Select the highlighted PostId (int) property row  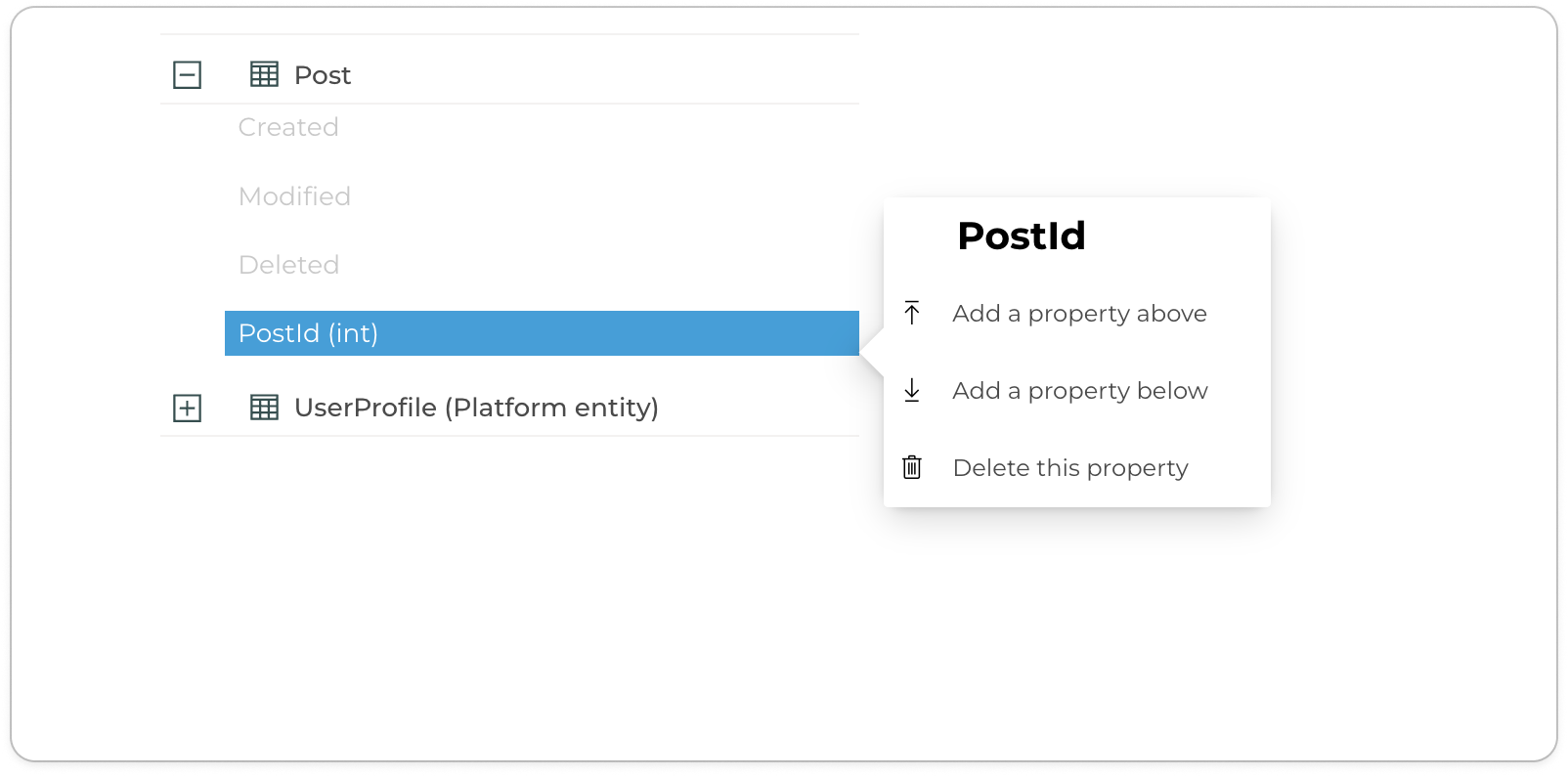click(x=542, y=333)
